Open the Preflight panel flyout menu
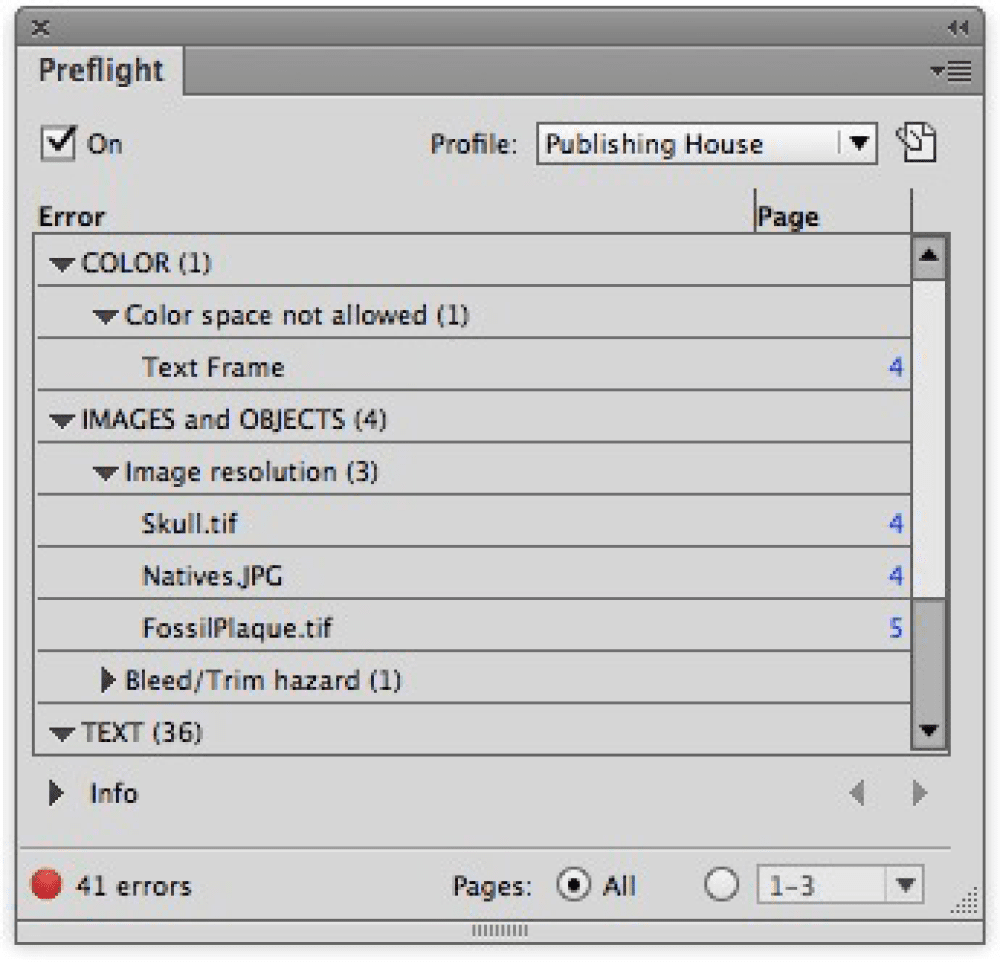1000x965 pixels. [x=950, y=71]
